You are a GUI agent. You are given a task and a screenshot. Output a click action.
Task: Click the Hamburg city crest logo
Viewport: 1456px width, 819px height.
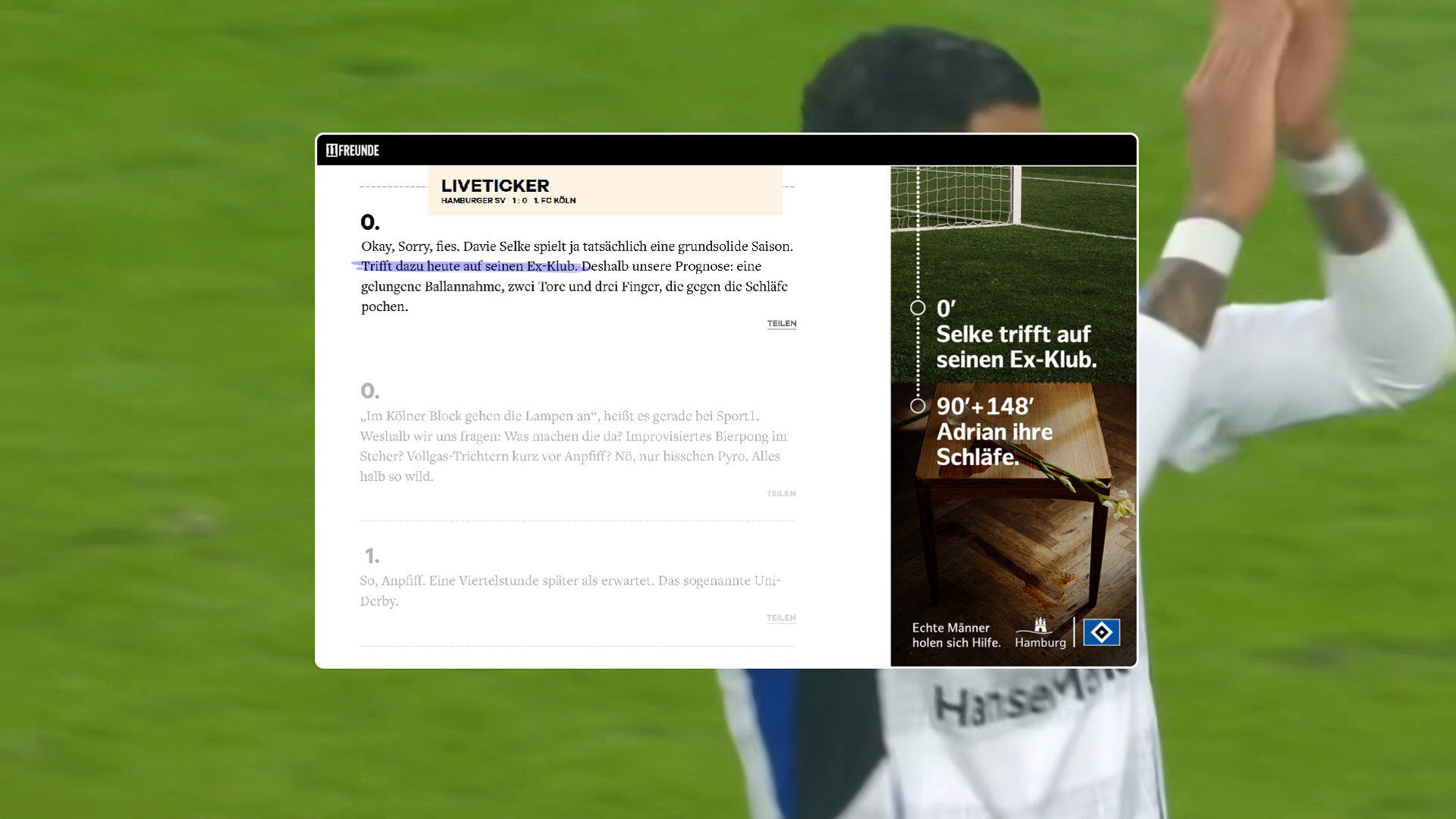coord(1040,626)
